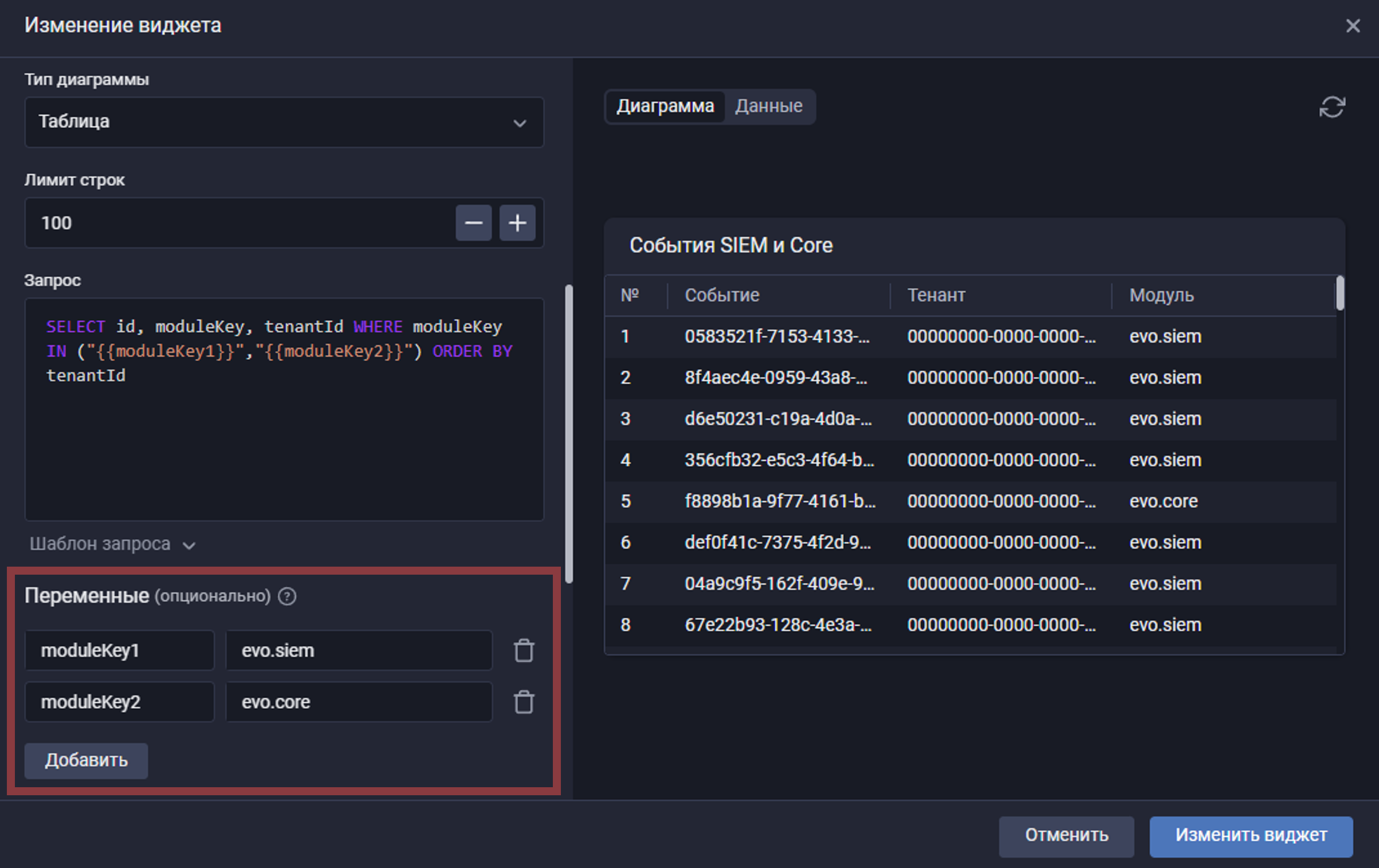Click the Добавить variable button

(86, 760)
